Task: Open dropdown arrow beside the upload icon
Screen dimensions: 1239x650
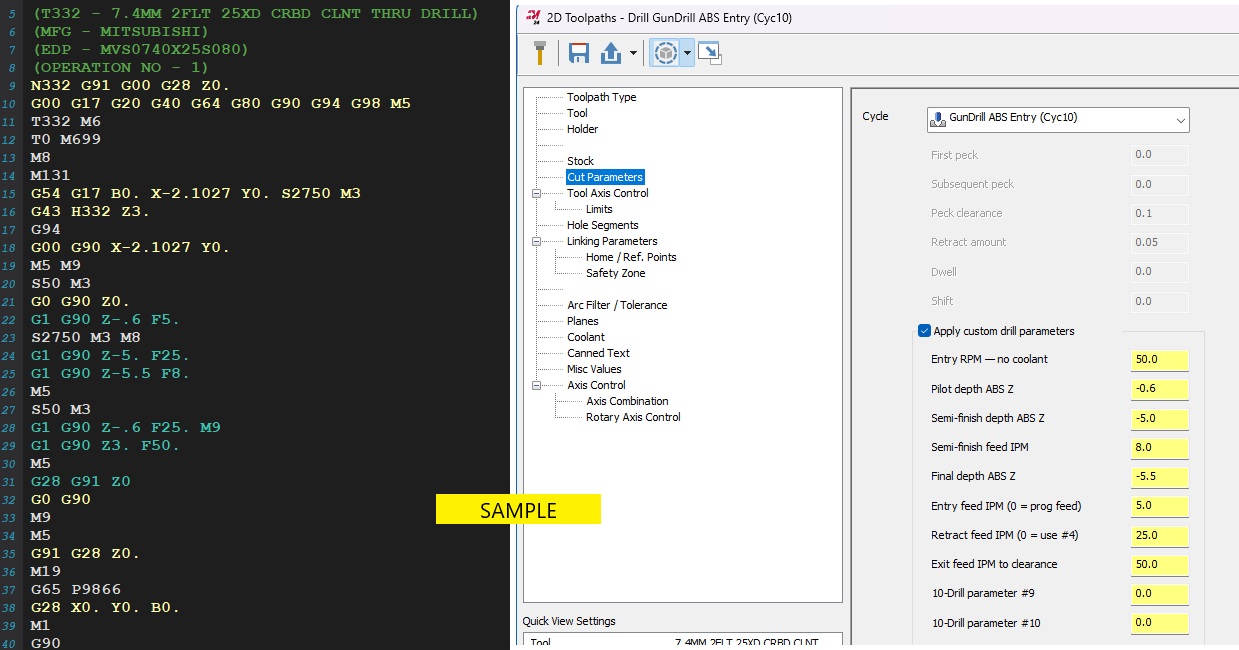Action: [x=633, y=54]
